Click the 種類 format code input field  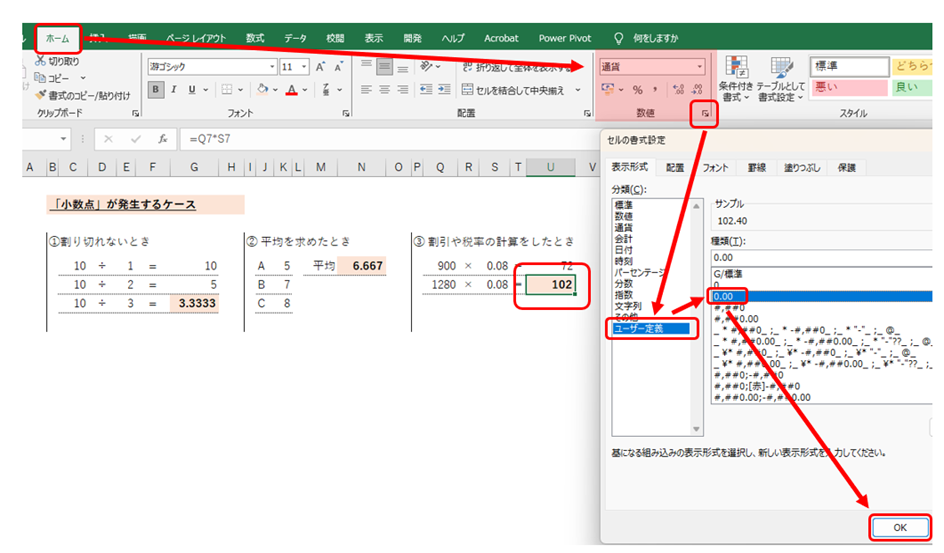tap(820, 257)
